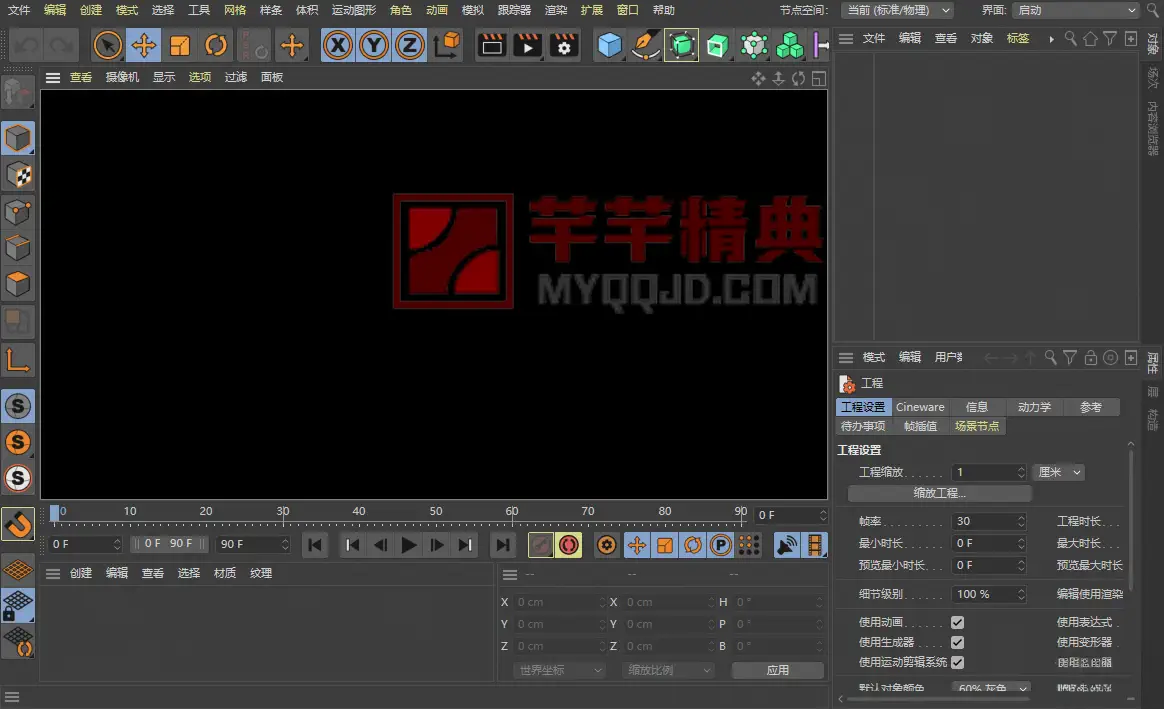Open the 场景节点 tab
Screen dimensions: 1164x709
pyautogui.click(x=977, y=426)
